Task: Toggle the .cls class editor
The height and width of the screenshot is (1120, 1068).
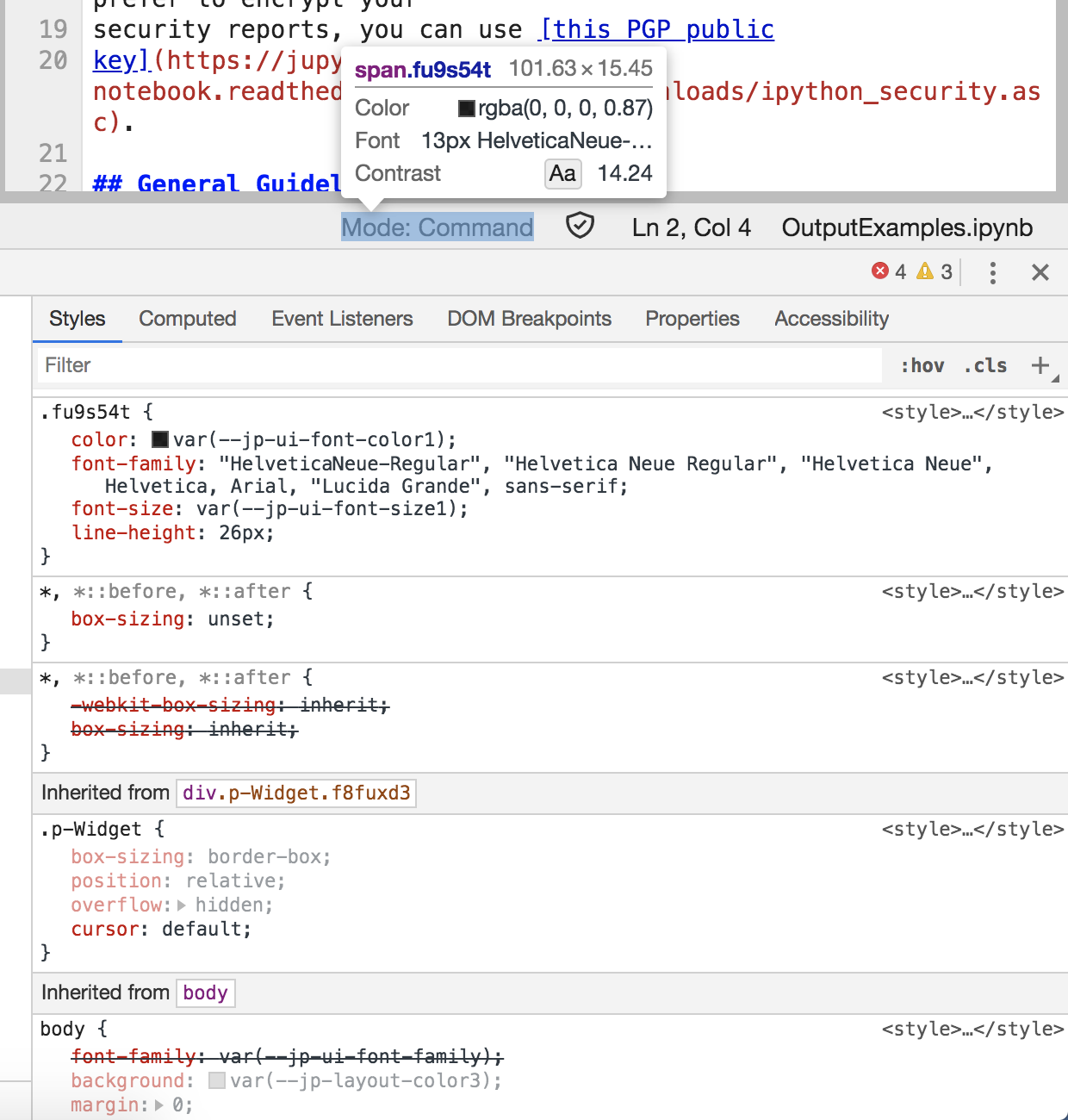Action: click(984, 365)
